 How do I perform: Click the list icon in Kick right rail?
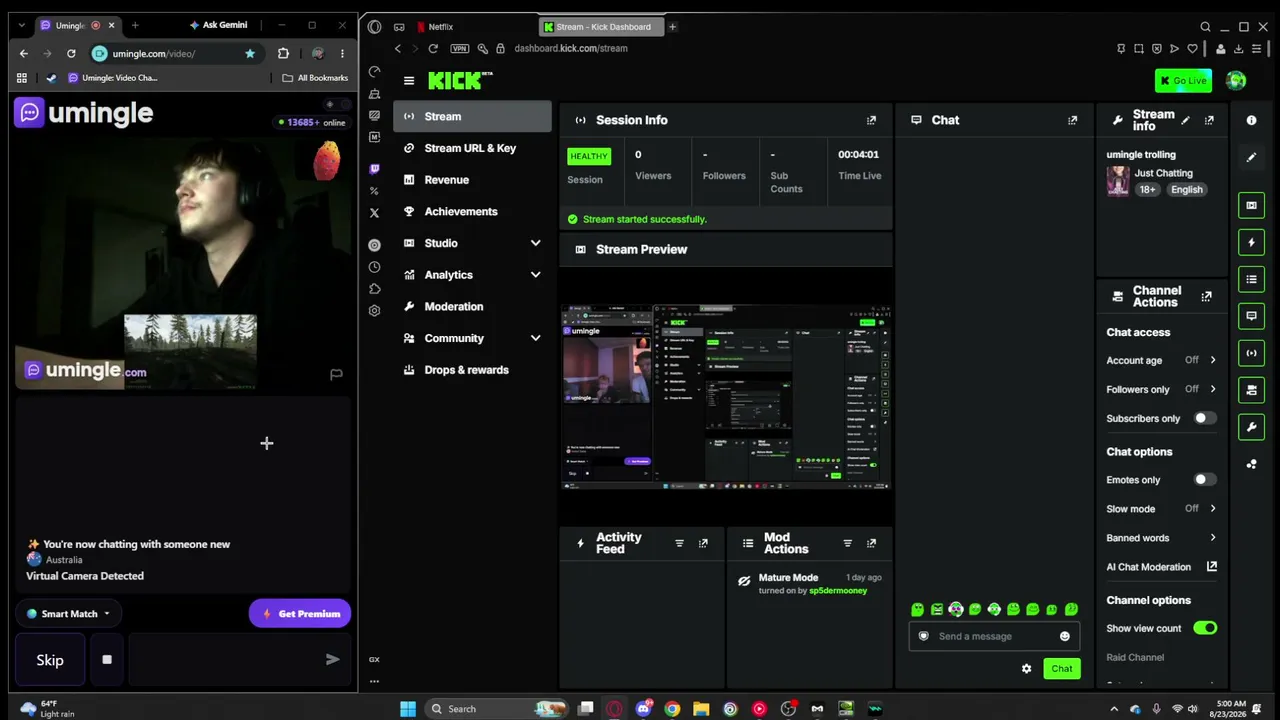click(1251, 279)
